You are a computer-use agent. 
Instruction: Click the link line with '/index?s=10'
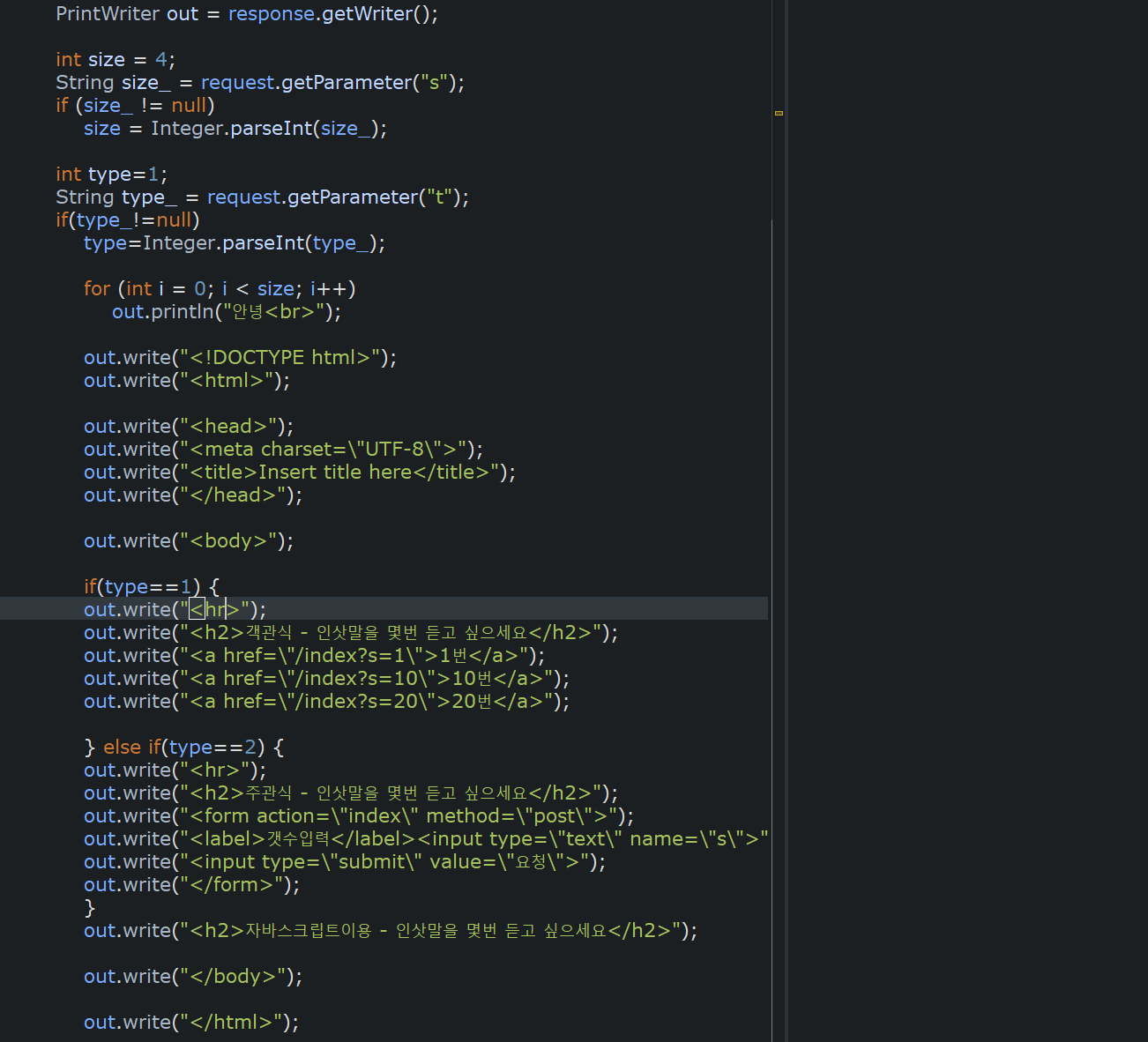click(x=326, y=679)
